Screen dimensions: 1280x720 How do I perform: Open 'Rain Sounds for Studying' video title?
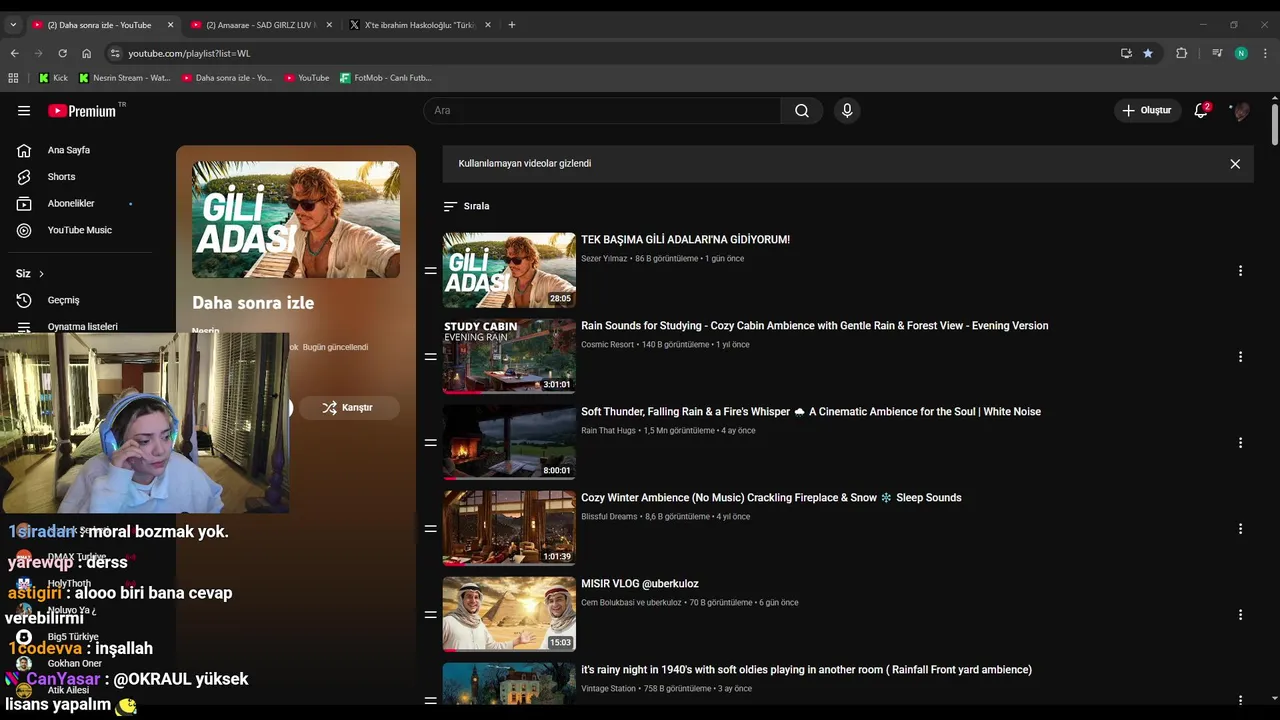(814, 326)
